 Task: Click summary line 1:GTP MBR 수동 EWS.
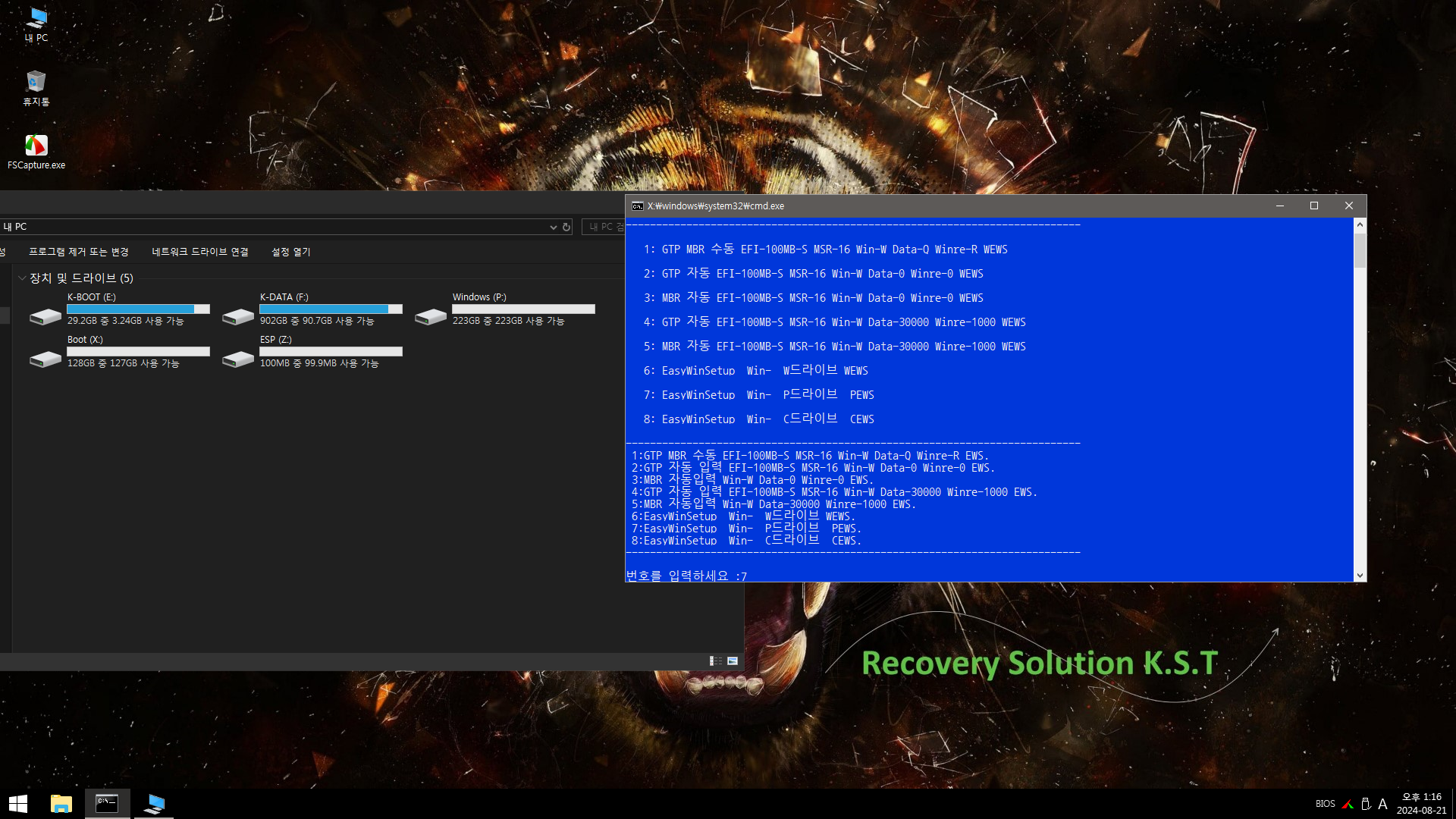coord(810,456)
